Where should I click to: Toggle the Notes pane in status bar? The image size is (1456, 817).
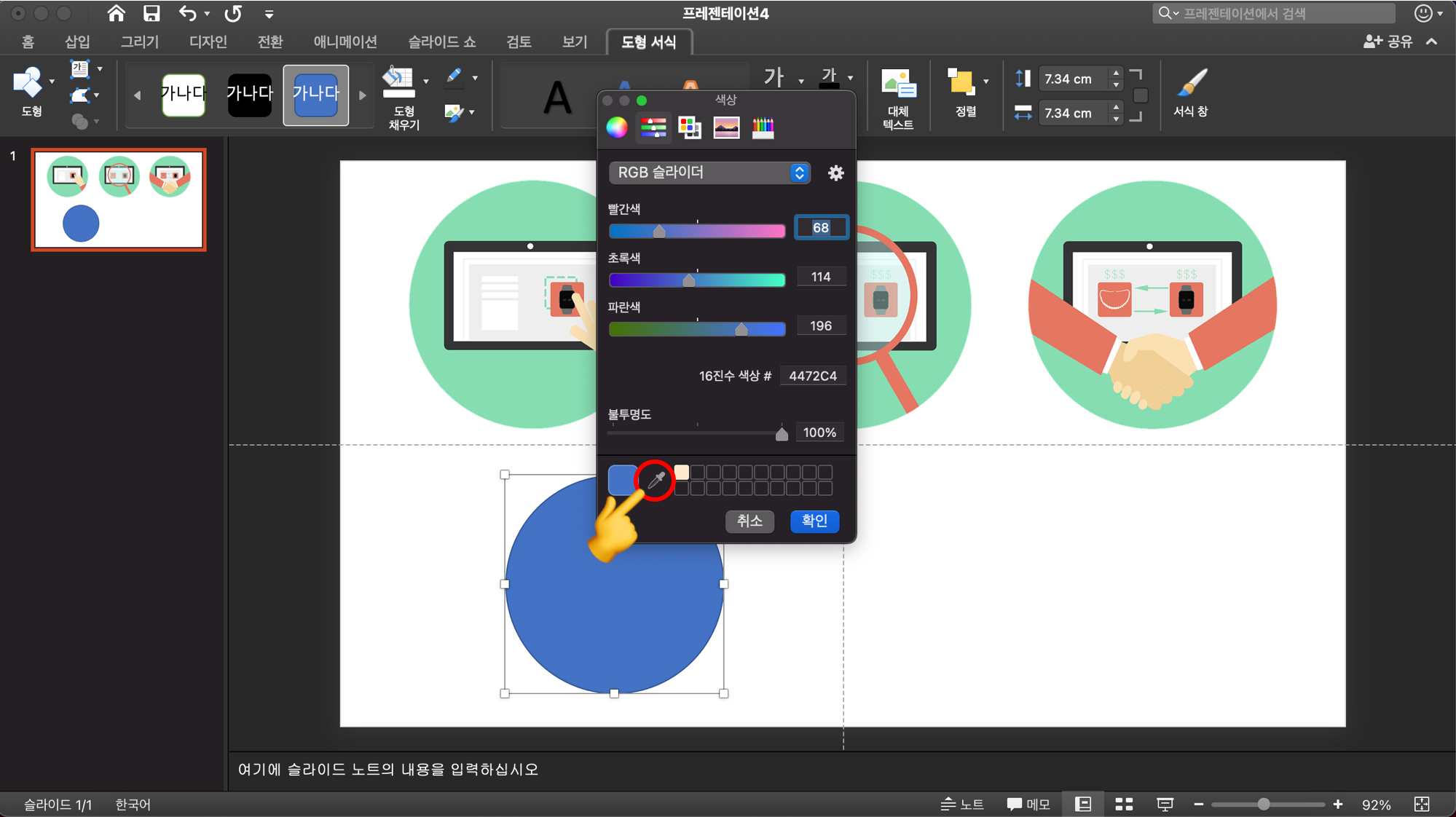coord(963,804)
